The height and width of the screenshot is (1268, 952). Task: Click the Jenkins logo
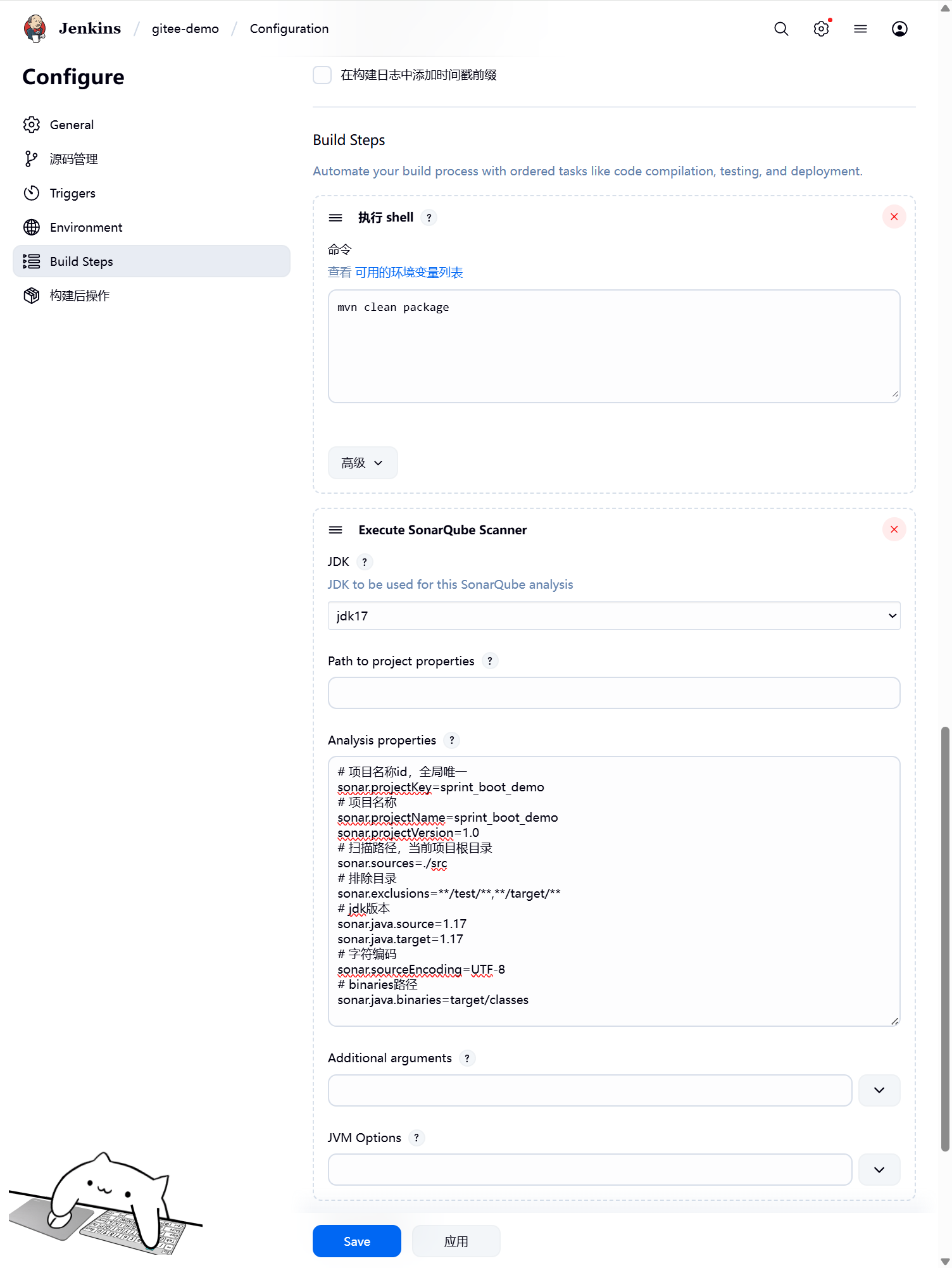[x=35, y=28]
